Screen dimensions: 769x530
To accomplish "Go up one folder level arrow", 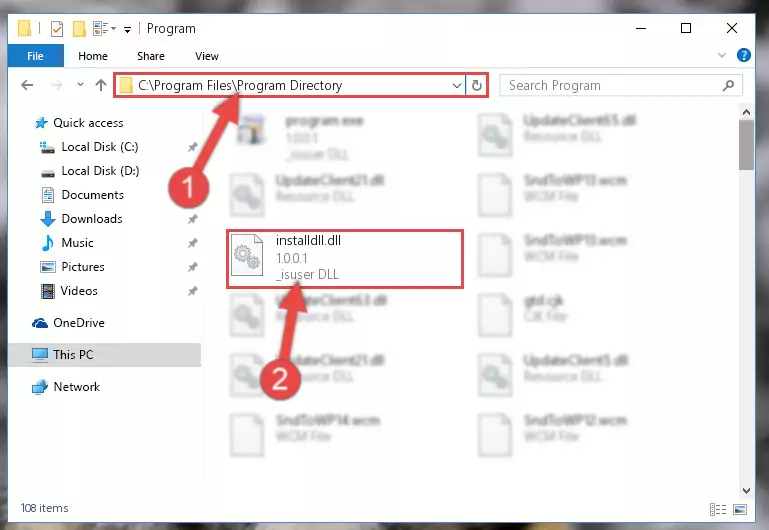I will click(101, 85).
